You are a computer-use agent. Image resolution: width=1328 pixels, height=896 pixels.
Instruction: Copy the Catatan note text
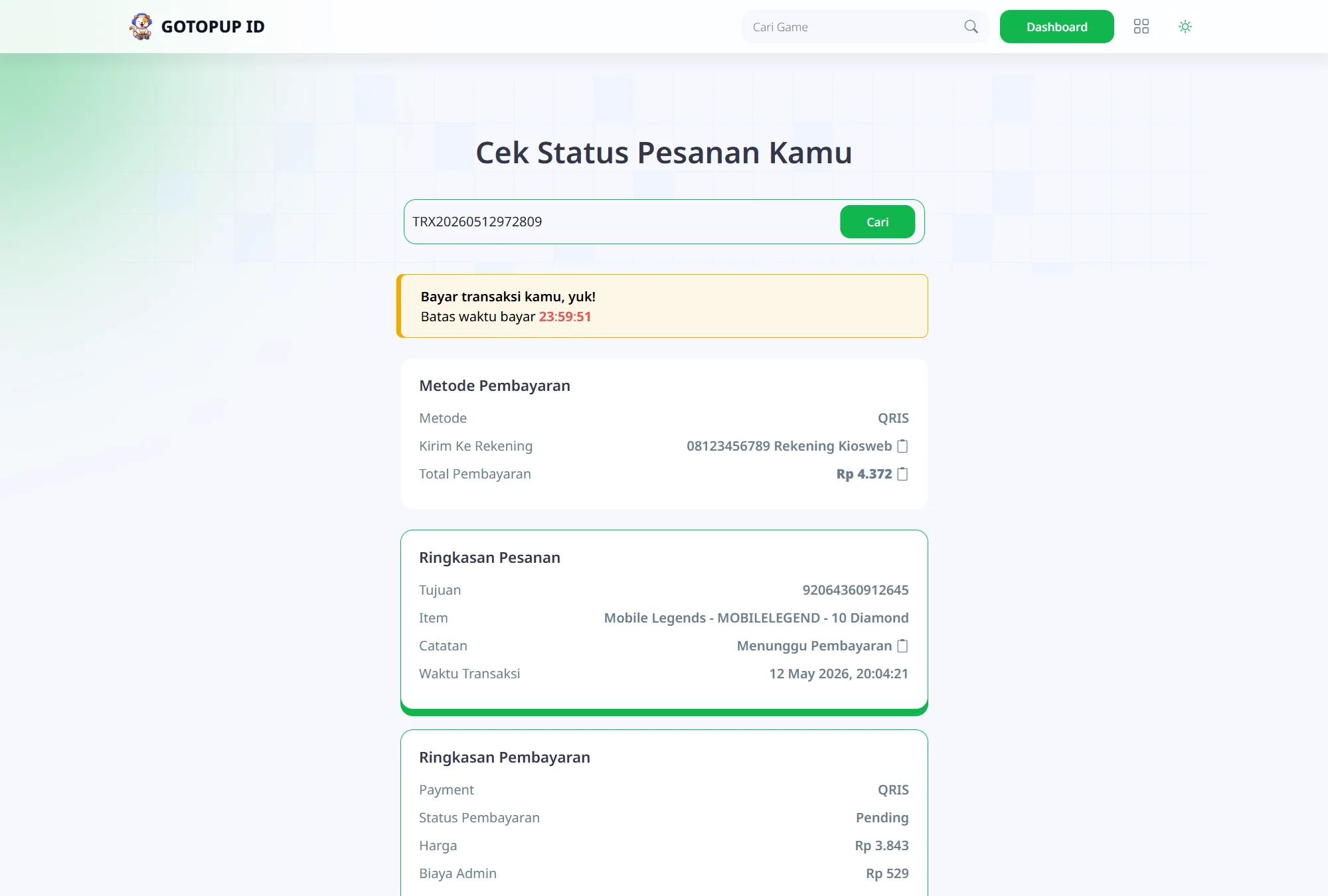point(902,646)
